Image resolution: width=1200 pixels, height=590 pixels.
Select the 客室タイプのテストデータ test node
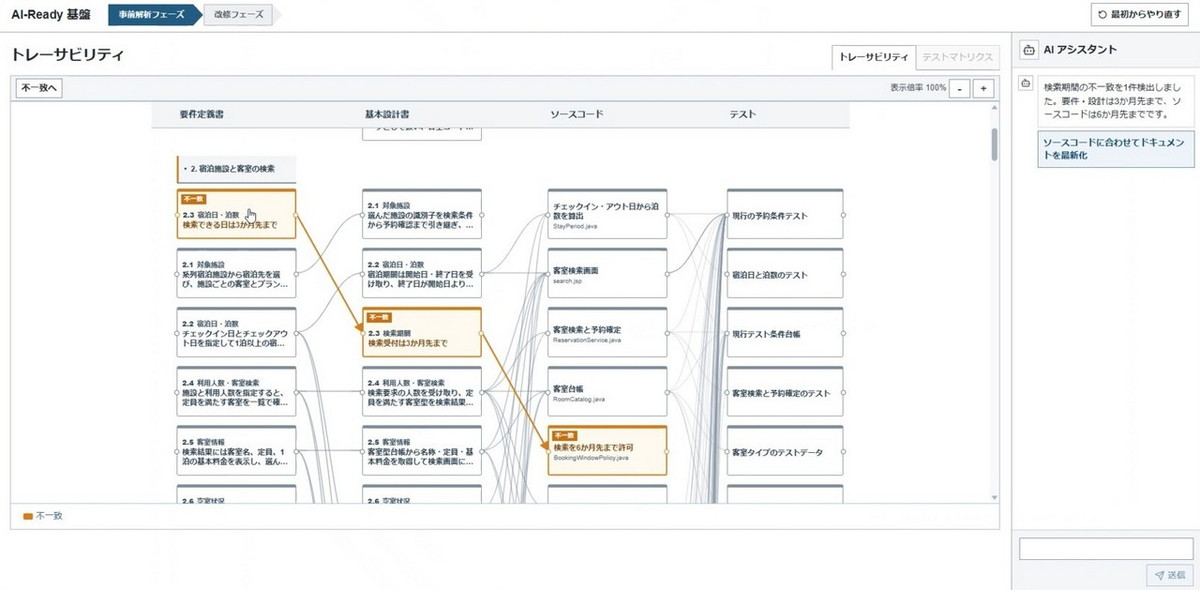click(x=786, y=451)
